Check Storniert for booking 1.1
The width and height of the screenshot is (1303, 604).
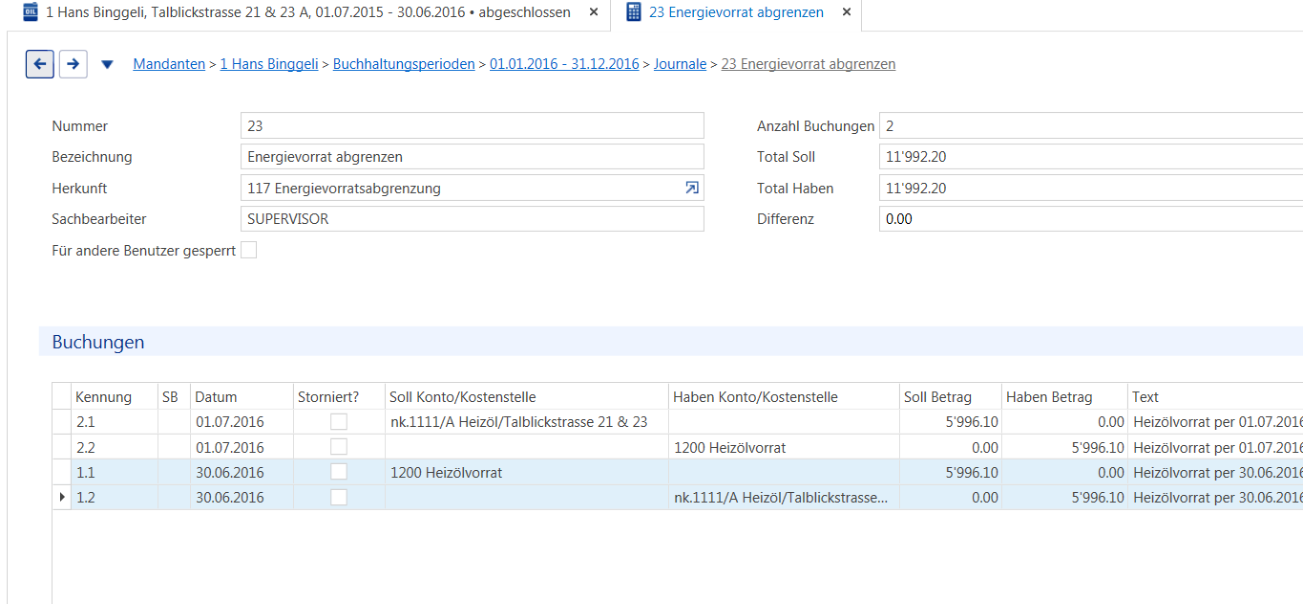(339, 472)
